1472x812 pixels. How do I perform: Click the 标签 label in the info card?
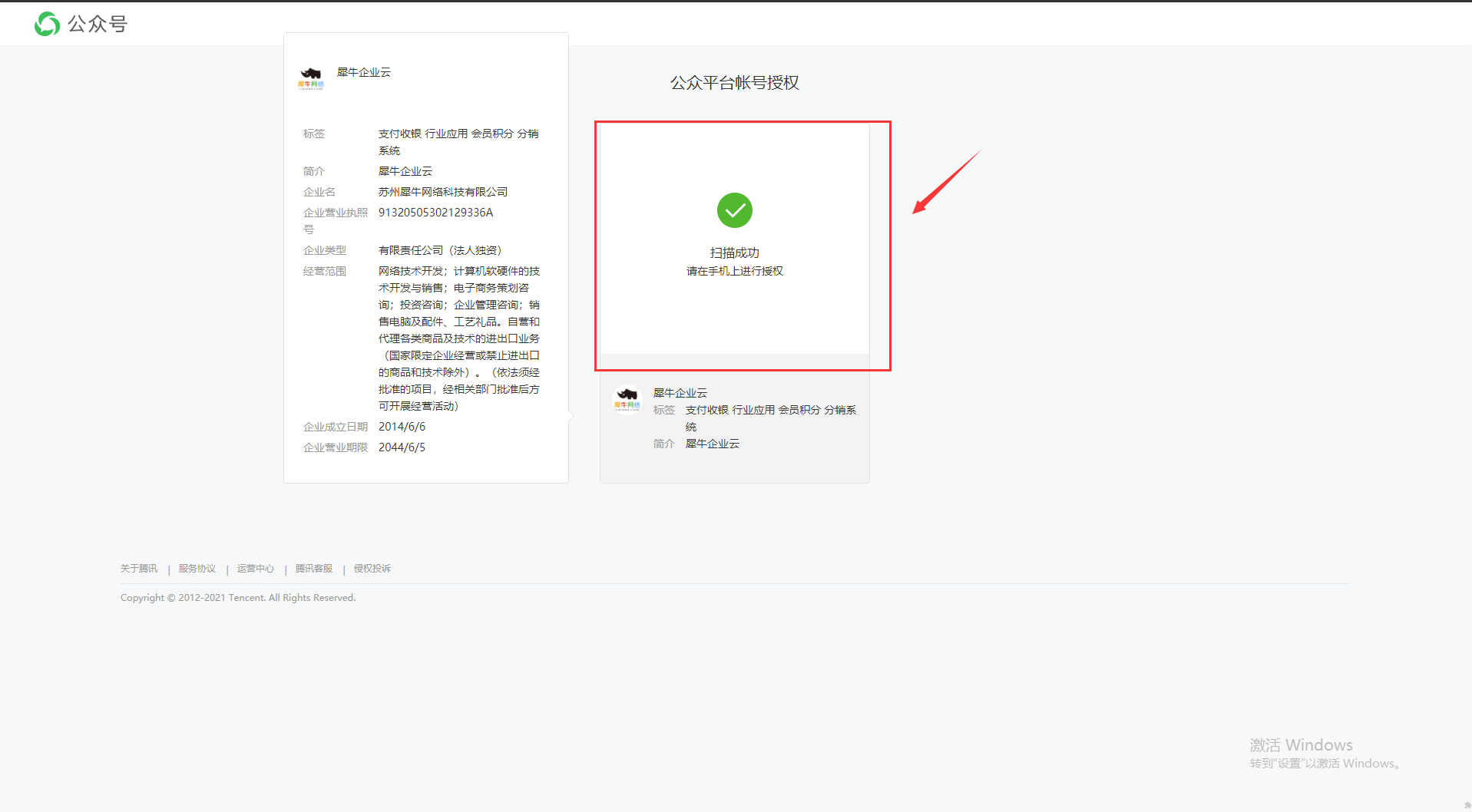(314, 134)
